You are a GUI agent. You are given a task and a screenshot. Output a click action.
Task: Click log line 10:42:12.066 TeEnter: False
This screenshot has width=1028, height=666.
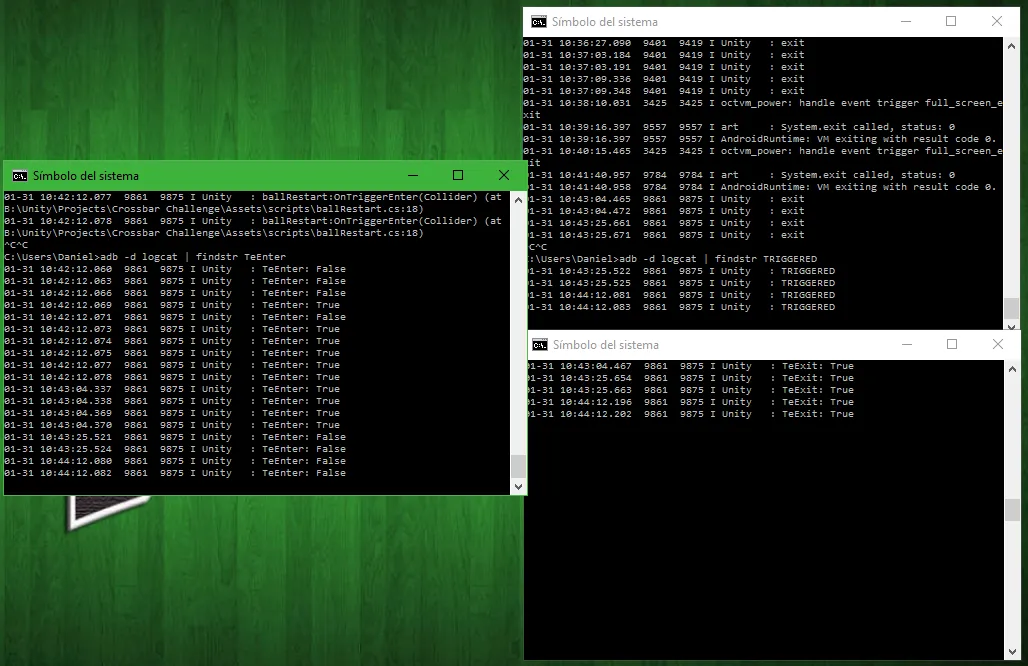(x=175, y=293)
